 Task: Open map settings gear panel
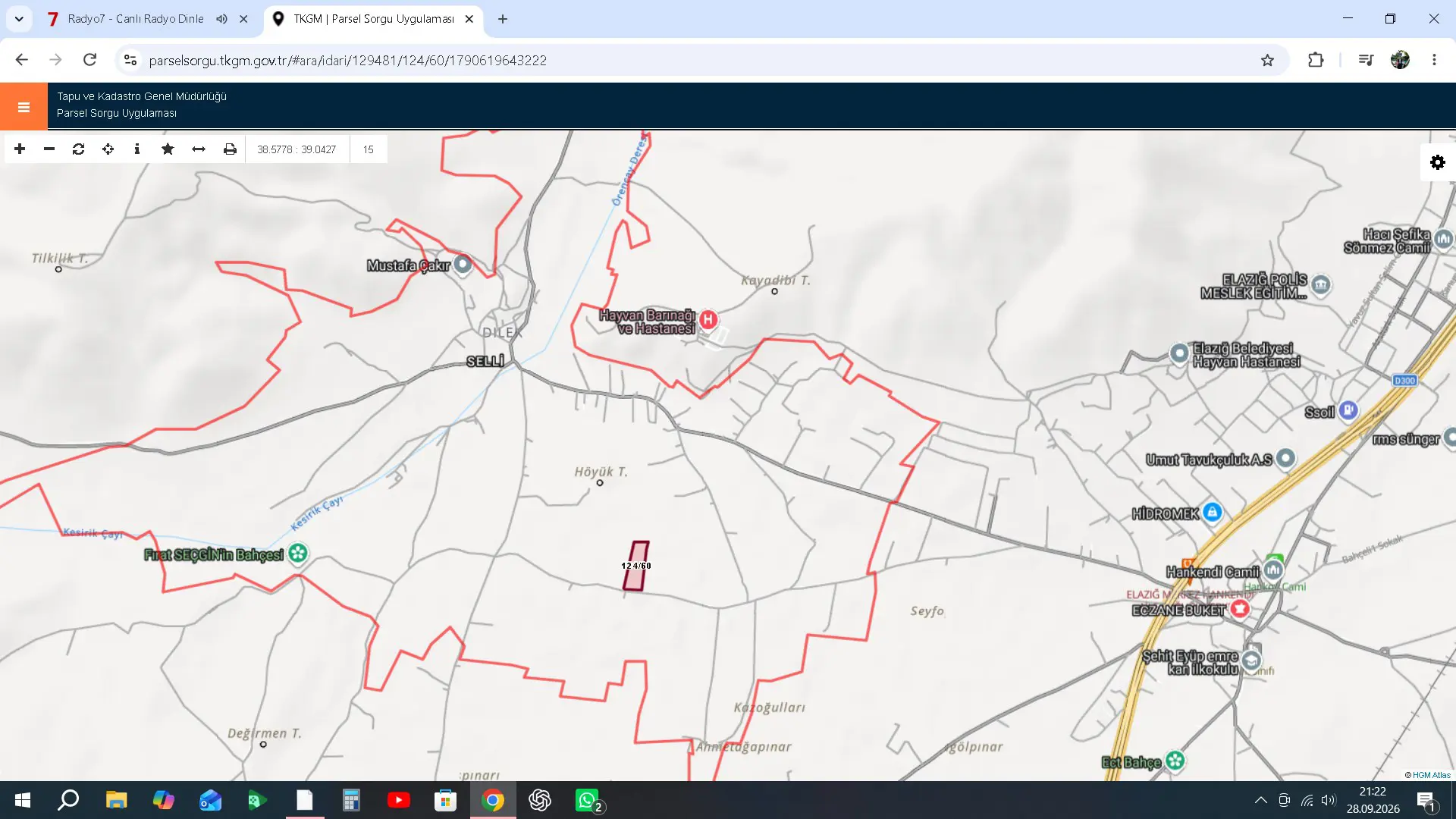[1438, 162]
